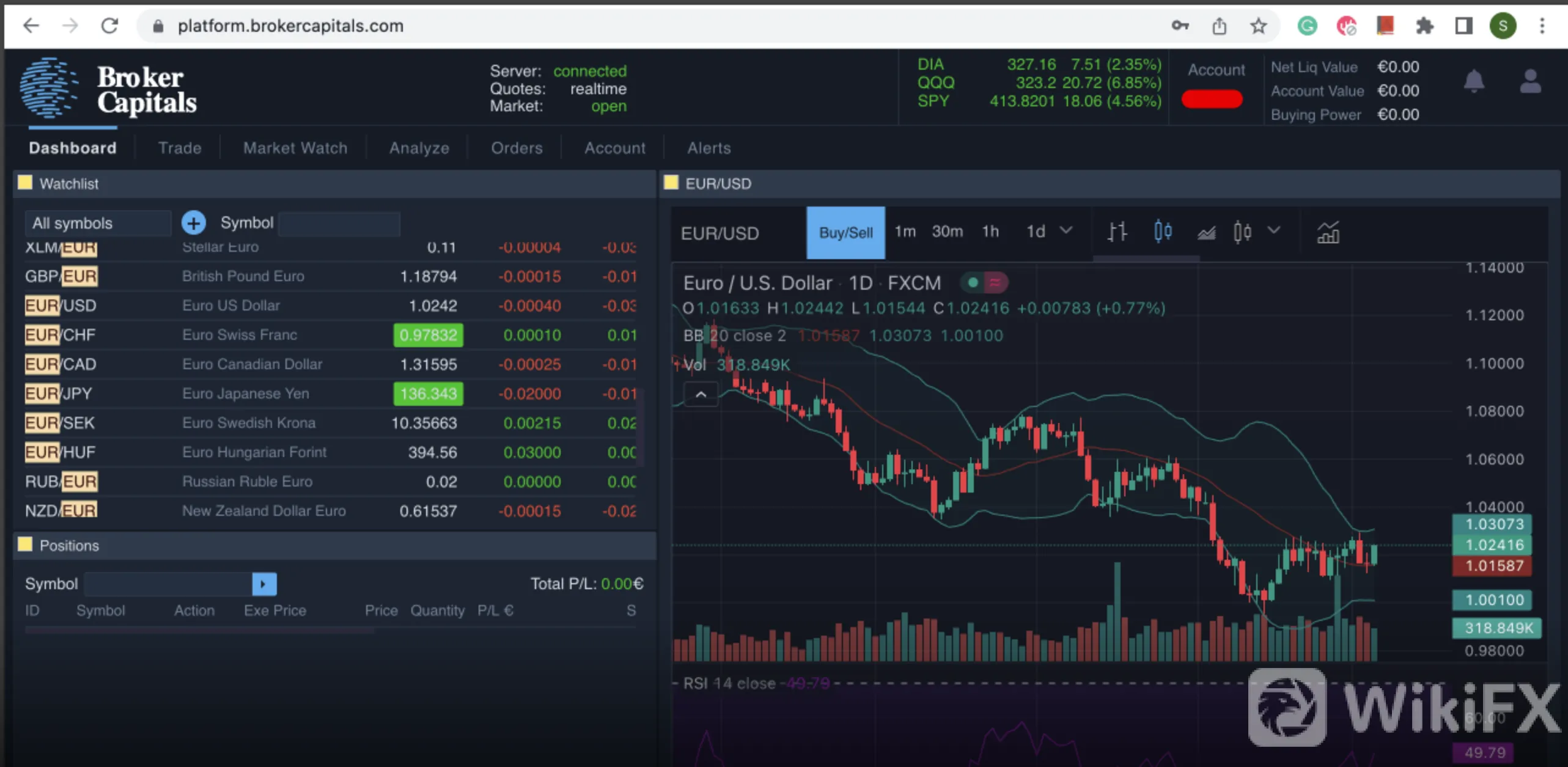Screen dimensions: 1568x767
Task: Open the Analyze tab
Action: click(419, 148)
